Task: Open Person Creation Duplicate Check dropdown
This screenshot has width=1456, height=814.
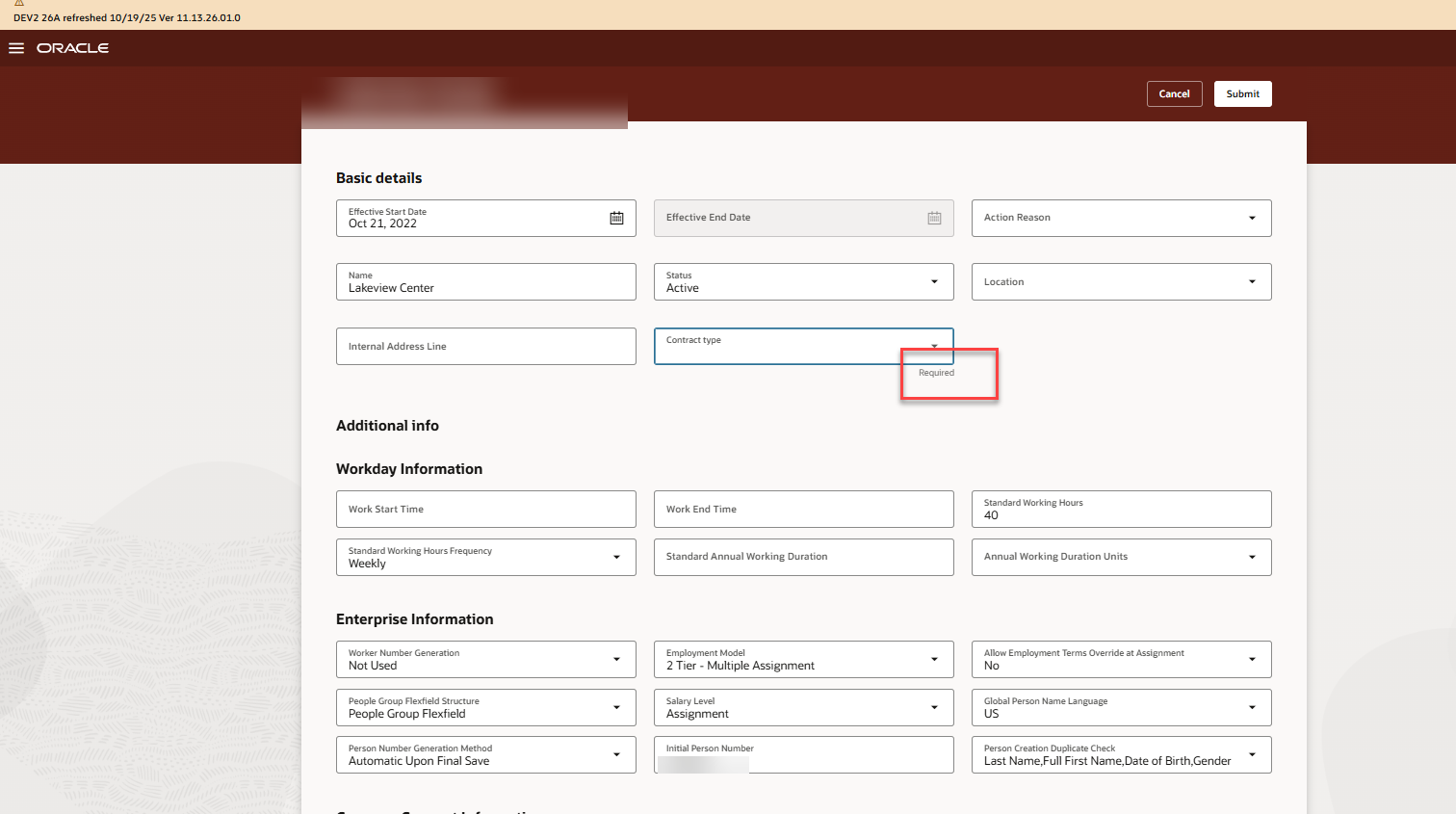Action: (x=1252, y=754)
